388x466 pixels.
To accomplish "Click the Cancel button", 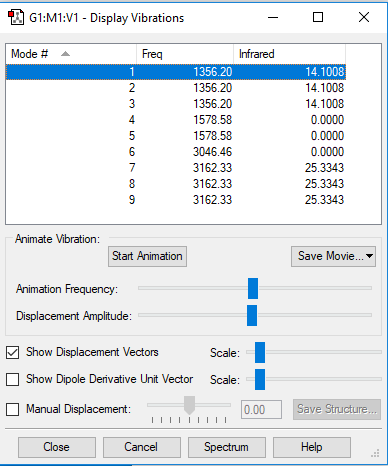I will click(x=142, y=447).
